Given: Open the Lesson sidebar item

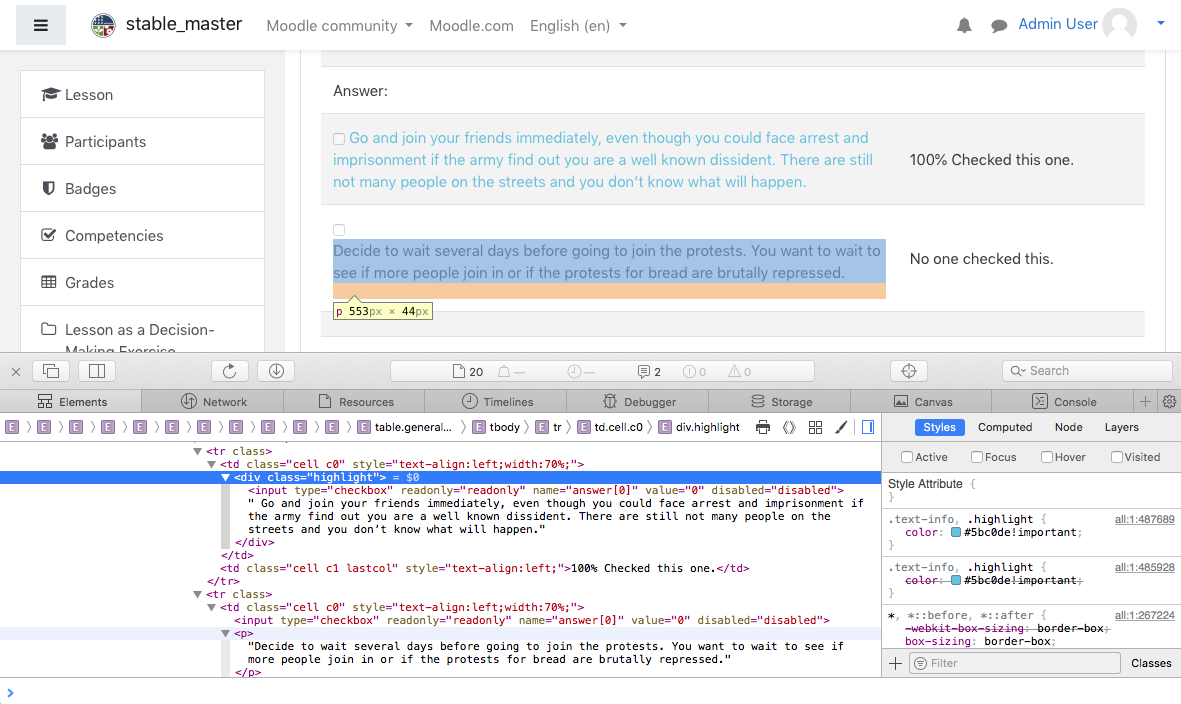Looking at the screenshot, I should click(142, 94).
